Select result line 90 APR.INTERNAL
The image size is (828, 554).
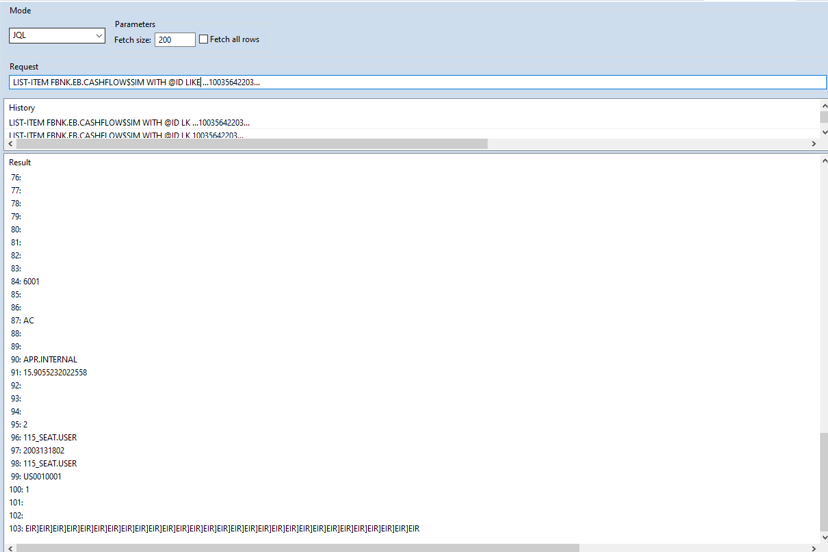(44, 359)
